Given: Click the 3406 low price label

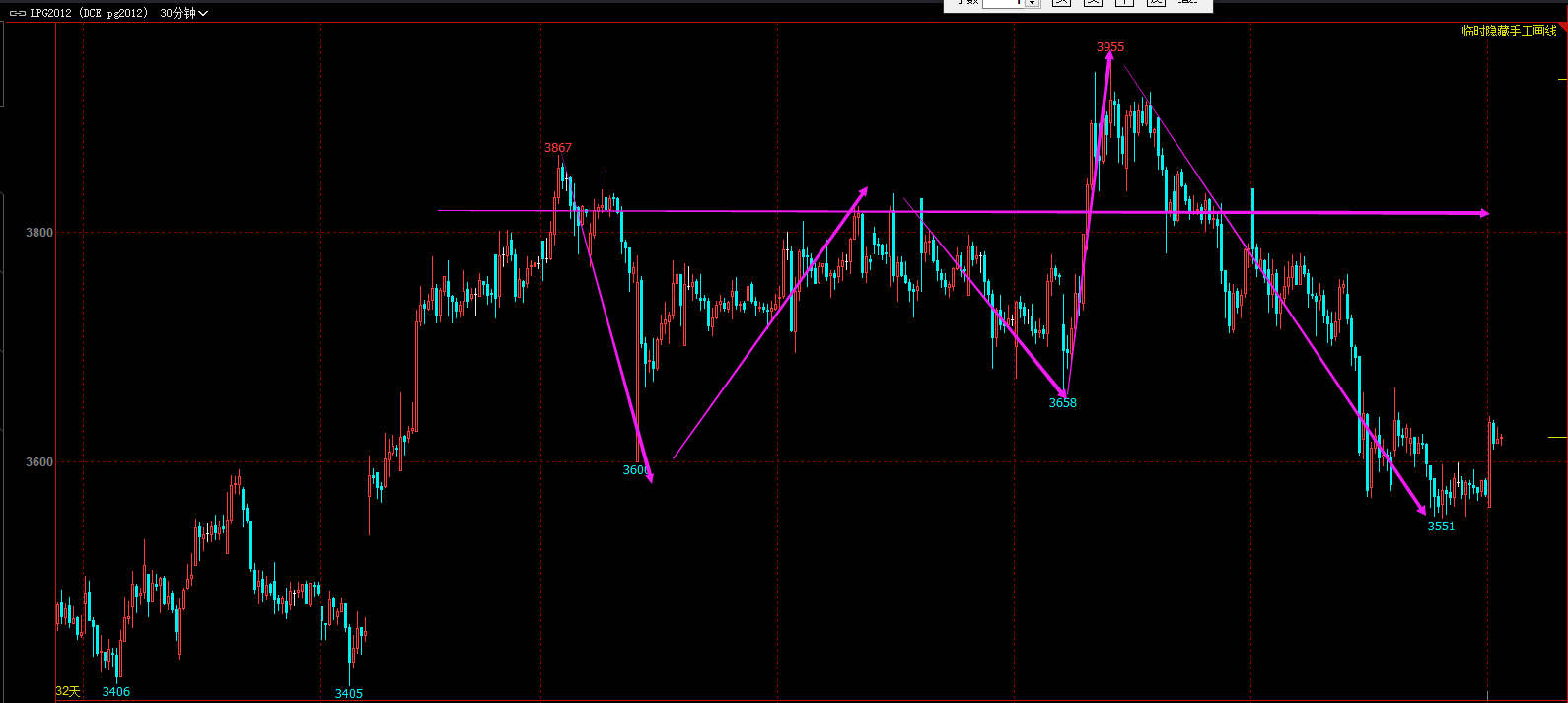Looking at the screenshot, I should 116,692.
